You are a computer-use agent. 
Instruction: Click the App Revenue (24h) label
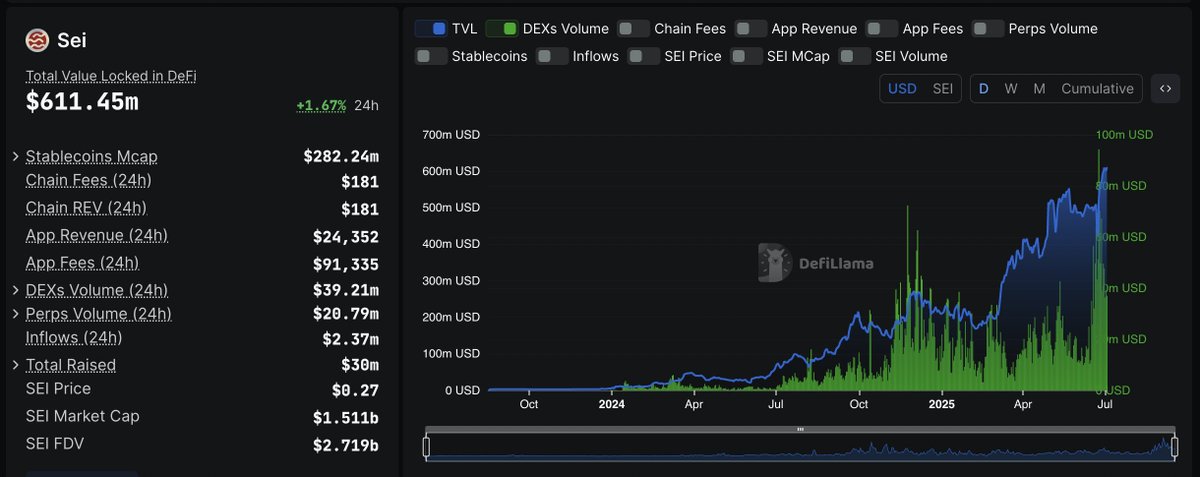(x=97, y=235)
